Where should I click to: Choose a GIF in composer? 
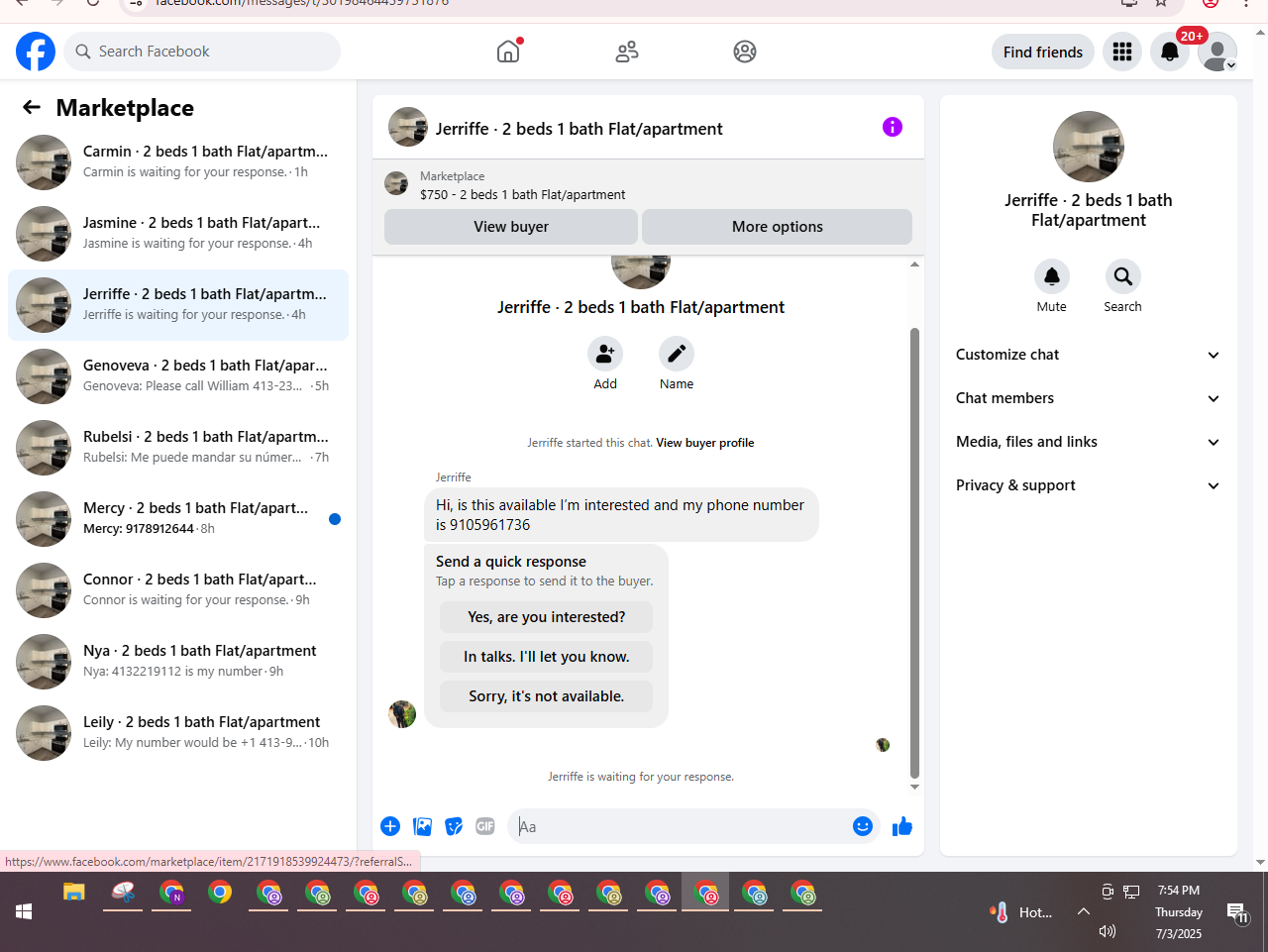click(485, 826)
